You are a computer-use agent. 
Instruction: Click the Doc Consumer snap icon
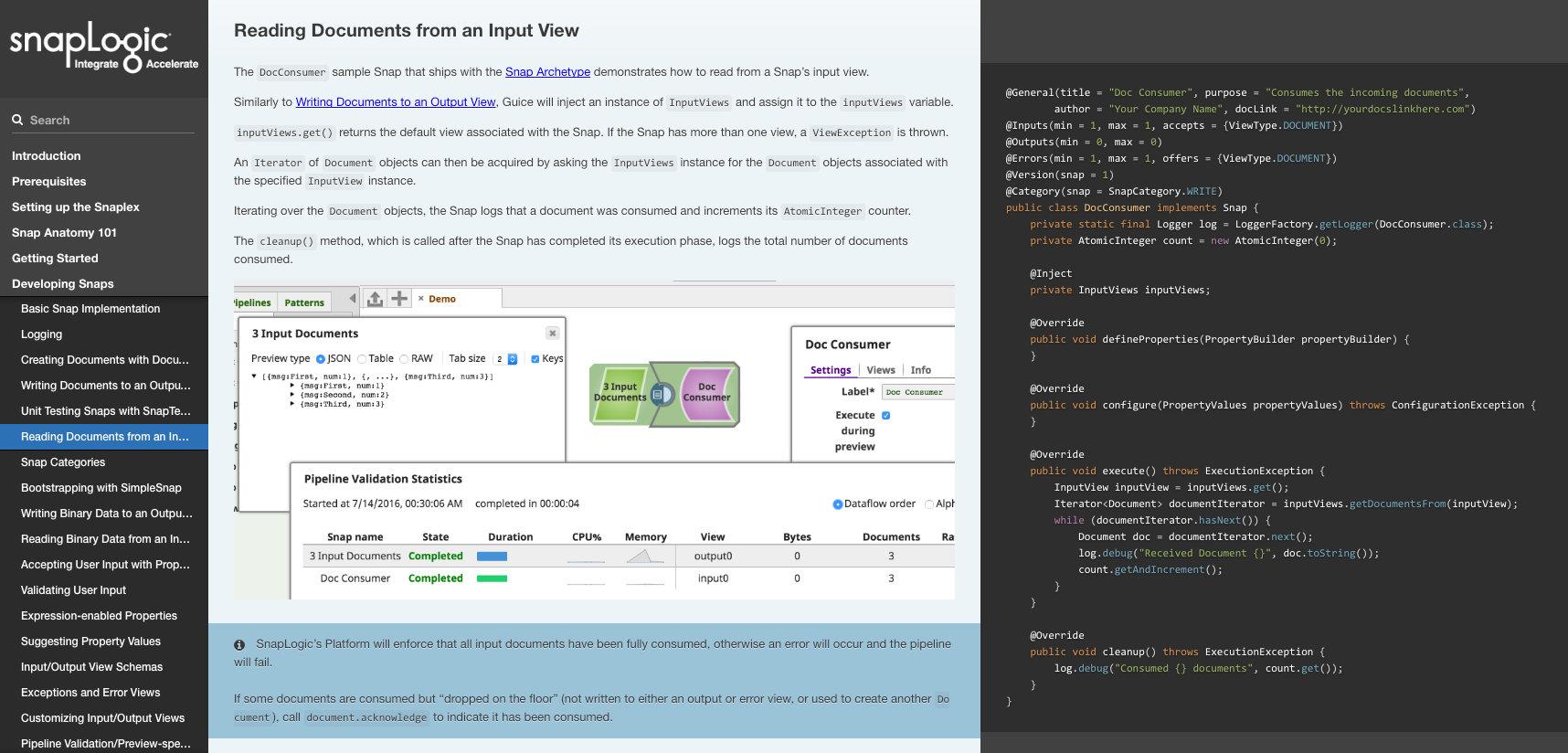706,394
